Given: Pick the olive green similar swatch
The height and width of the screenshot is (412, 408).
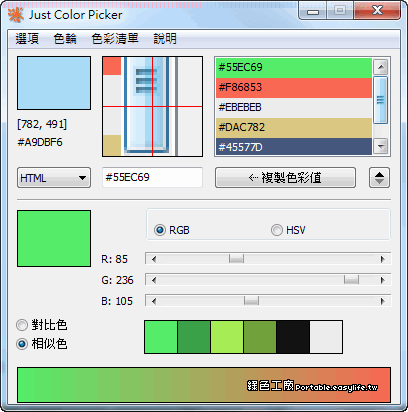Looking at the screenshot, I should tap(260, 337).
